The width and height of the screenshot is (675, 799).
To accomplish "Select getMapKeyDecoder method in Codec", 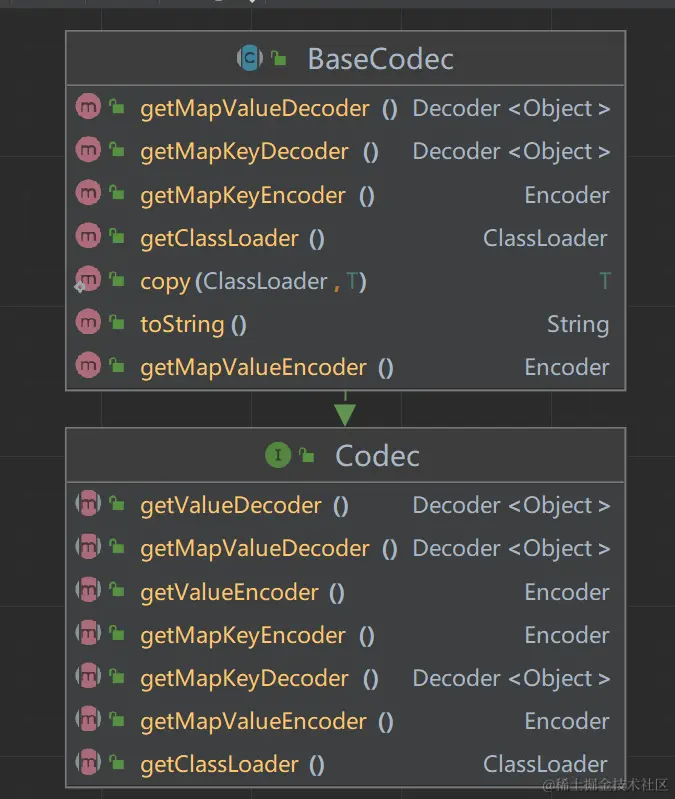I will click(345, 678).
